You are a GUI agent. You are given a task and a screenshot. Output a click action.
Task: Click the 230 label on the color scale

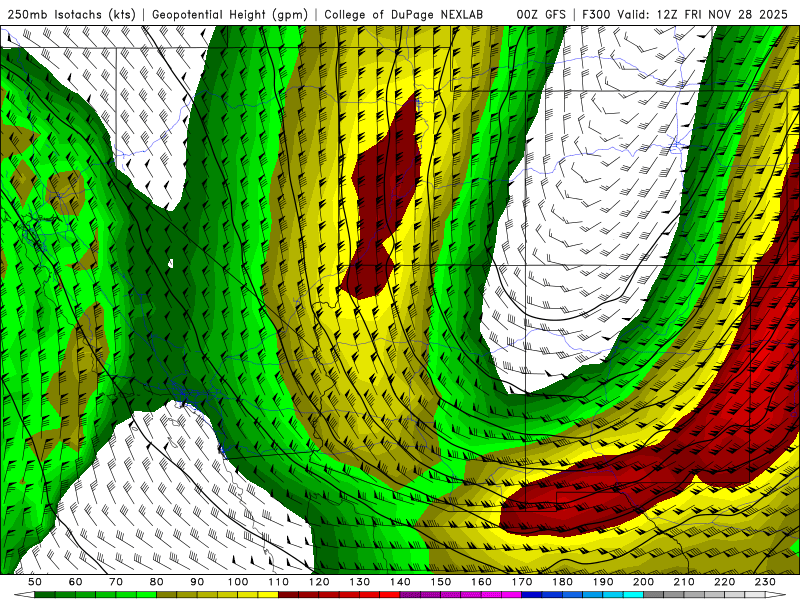pos(765,582)
